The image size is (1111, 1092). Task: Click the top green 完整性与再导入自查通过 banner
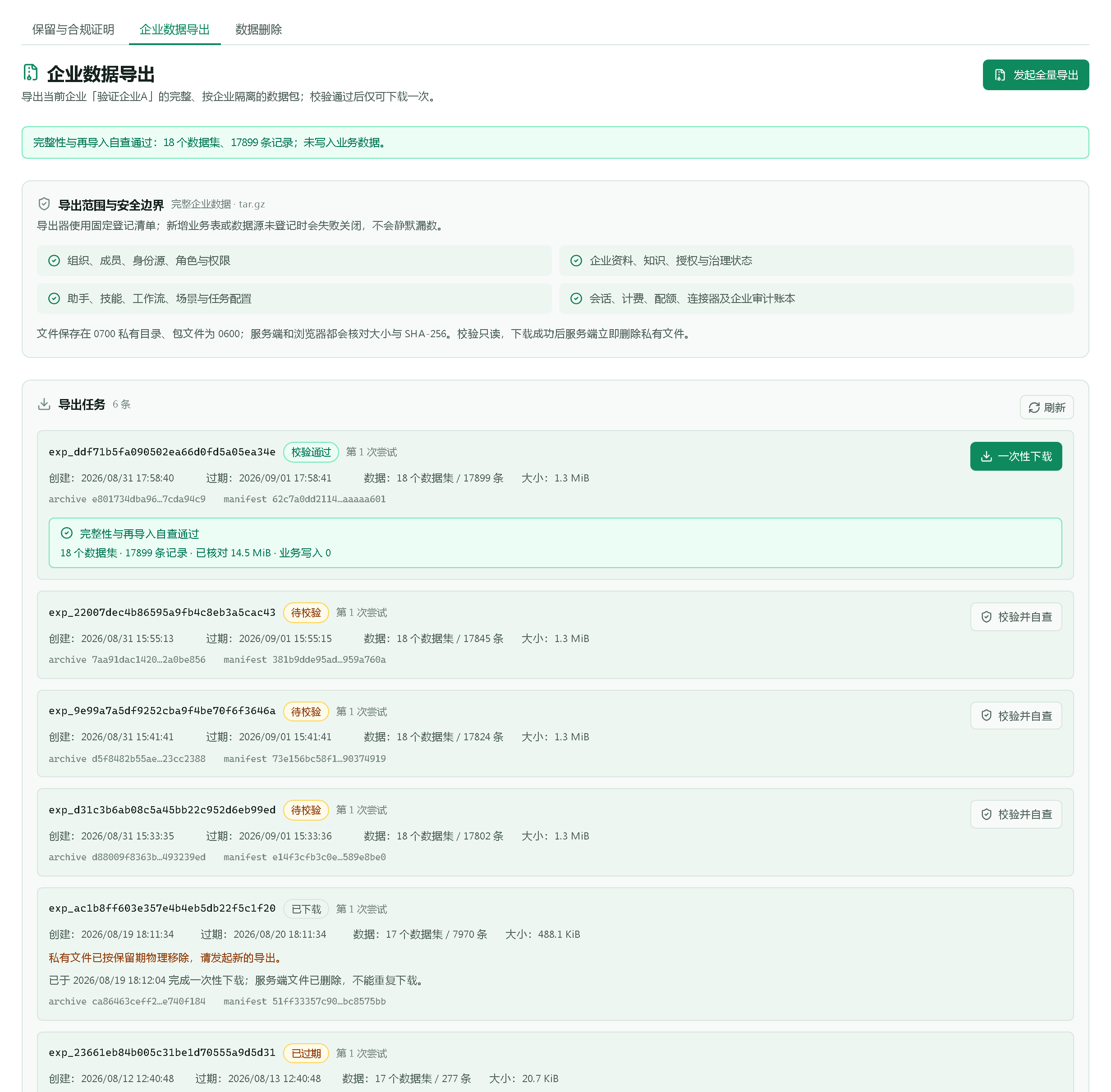click(x=555, y=142)
